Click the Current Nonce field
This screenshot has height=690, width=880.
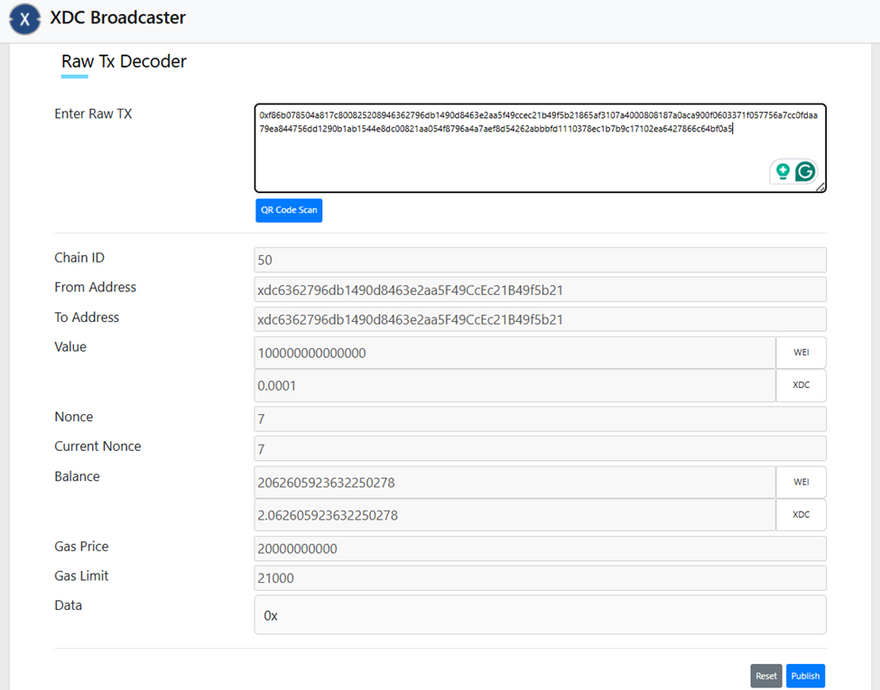click(540, 449)
